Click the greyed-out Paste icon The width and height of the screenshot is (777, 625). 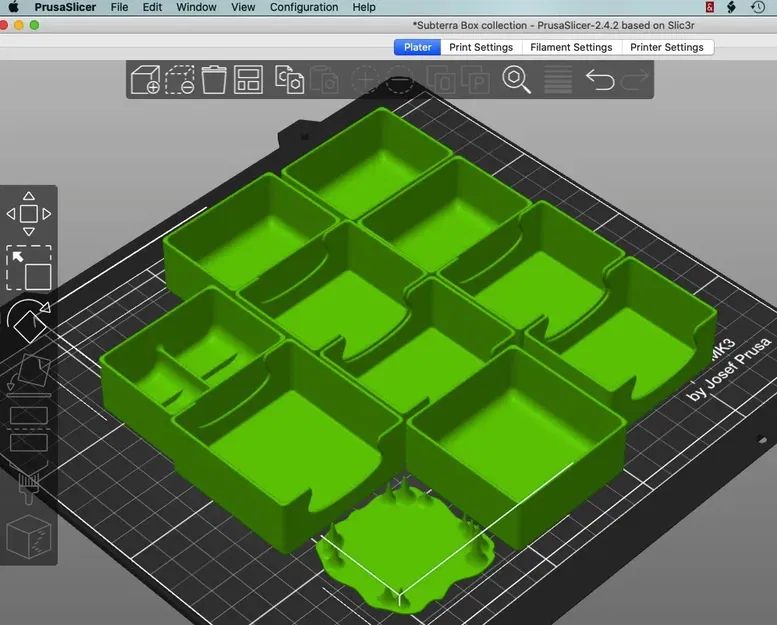click(325, 80)
